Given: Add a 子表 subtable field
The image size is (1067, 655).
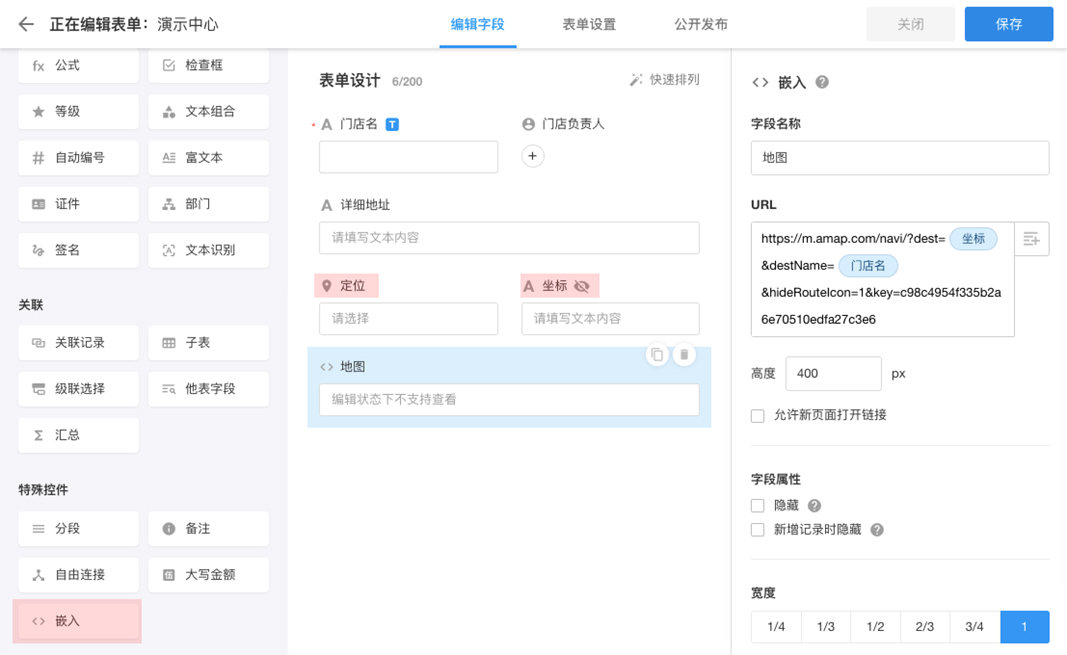Looking at the screenshot, I should (x=208, y=343).
